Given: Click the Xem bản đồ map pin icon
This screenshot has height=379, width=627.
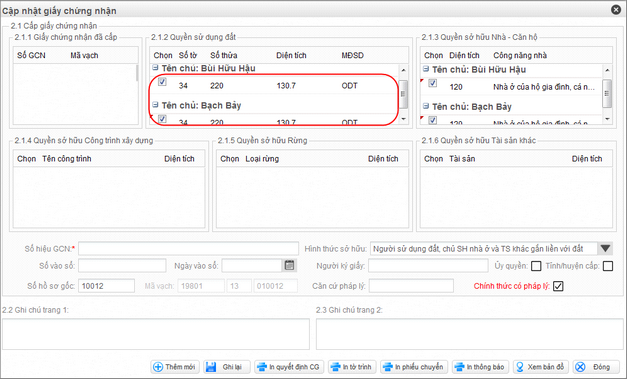Looking at the screenshot, I should (520, 367).
